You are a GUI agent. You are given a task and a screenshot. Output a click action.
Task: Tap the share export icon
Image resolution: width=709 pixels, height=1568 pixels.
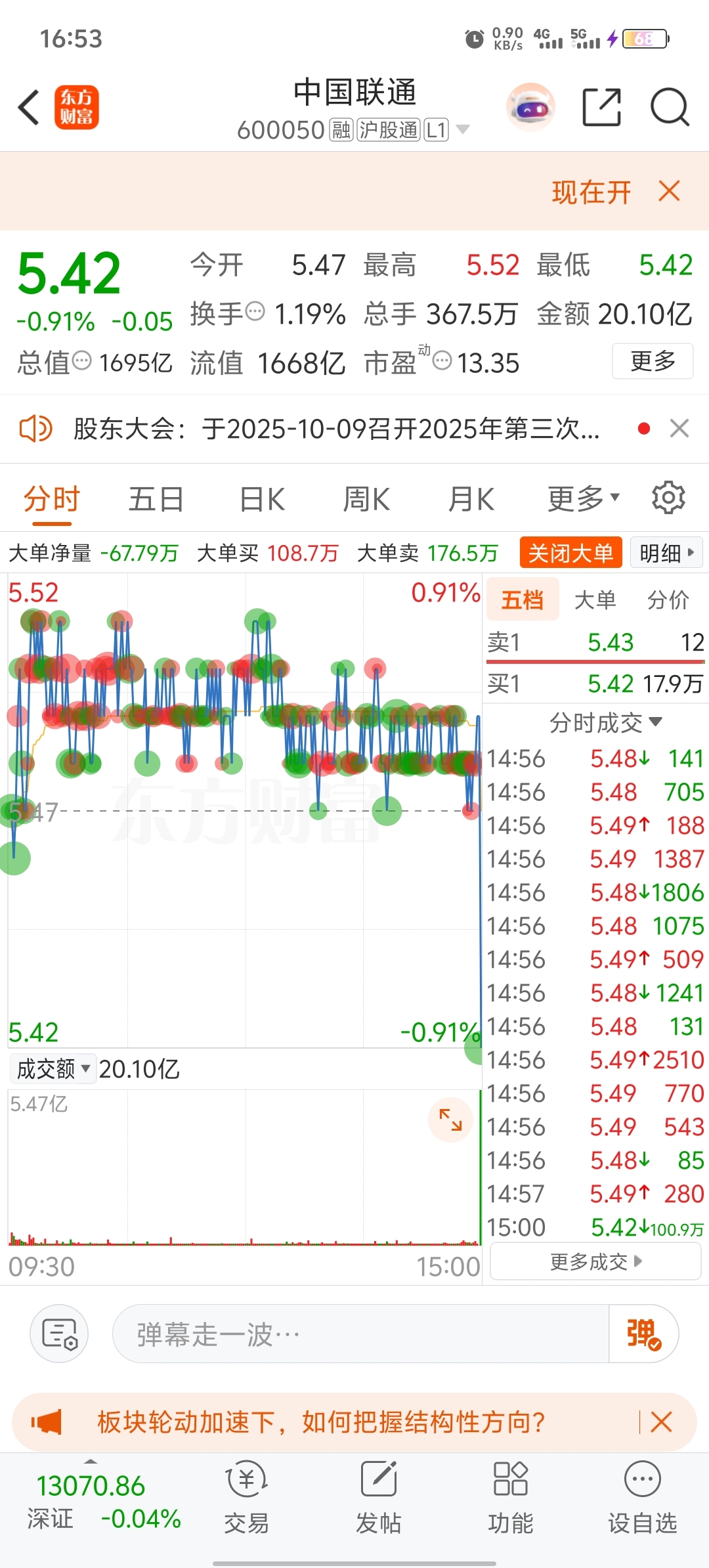(x=602, y=107)
